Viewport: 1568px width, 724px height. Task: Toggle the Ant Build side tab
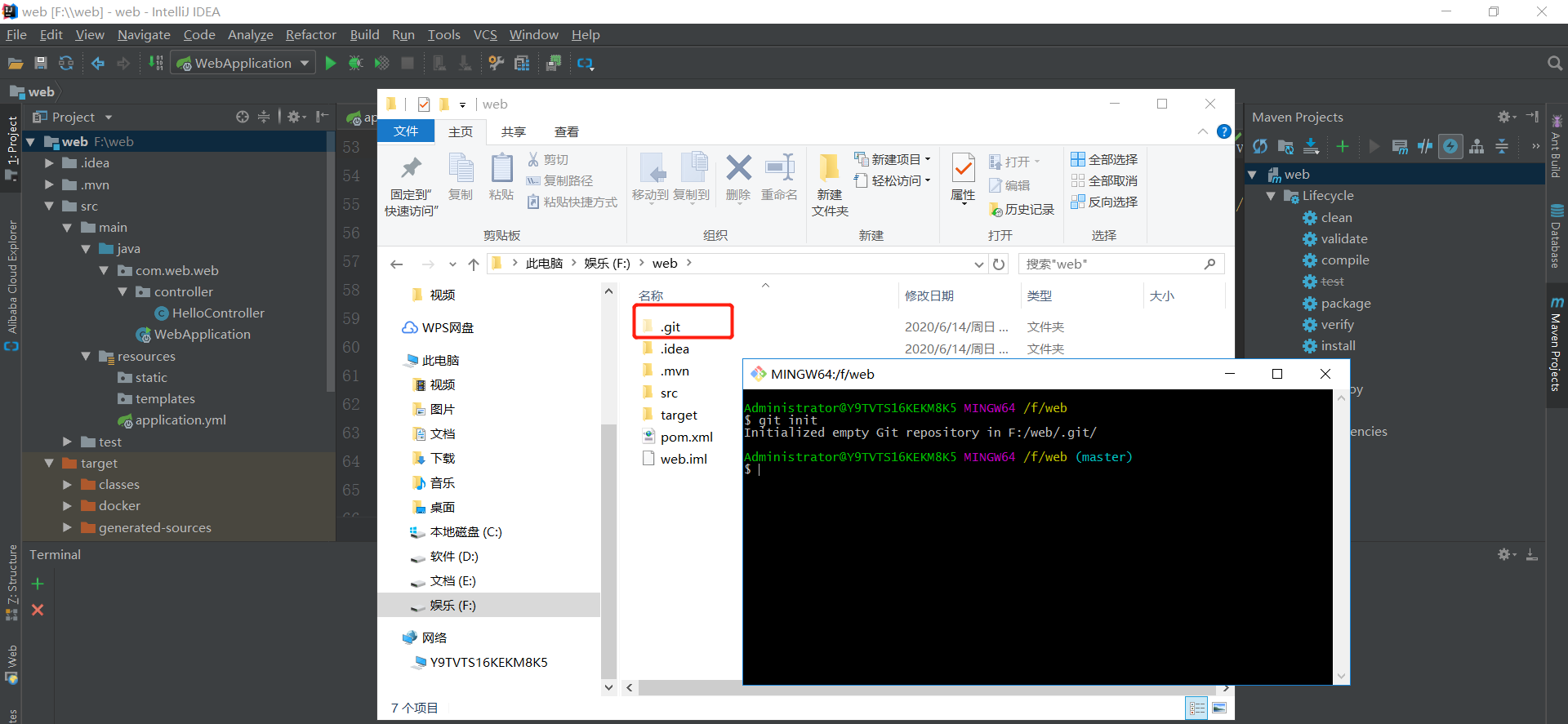[x=1557, y=147]
